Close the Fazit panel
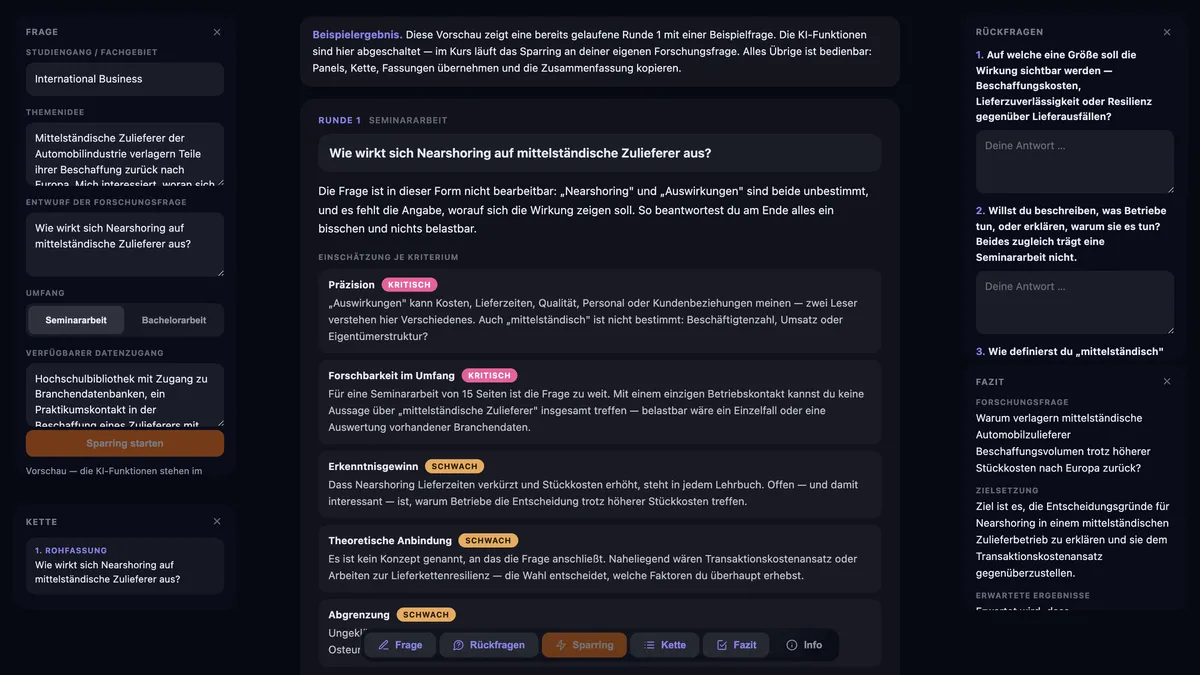1200x675 pixels. tap(1167, 382)
